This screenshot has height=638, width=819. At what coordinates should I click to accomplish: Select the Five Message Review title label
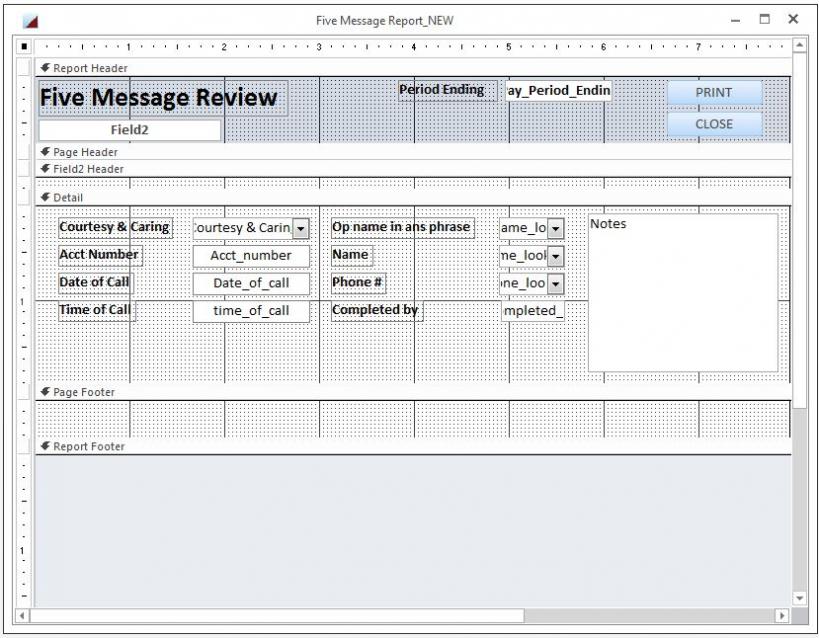163,98
